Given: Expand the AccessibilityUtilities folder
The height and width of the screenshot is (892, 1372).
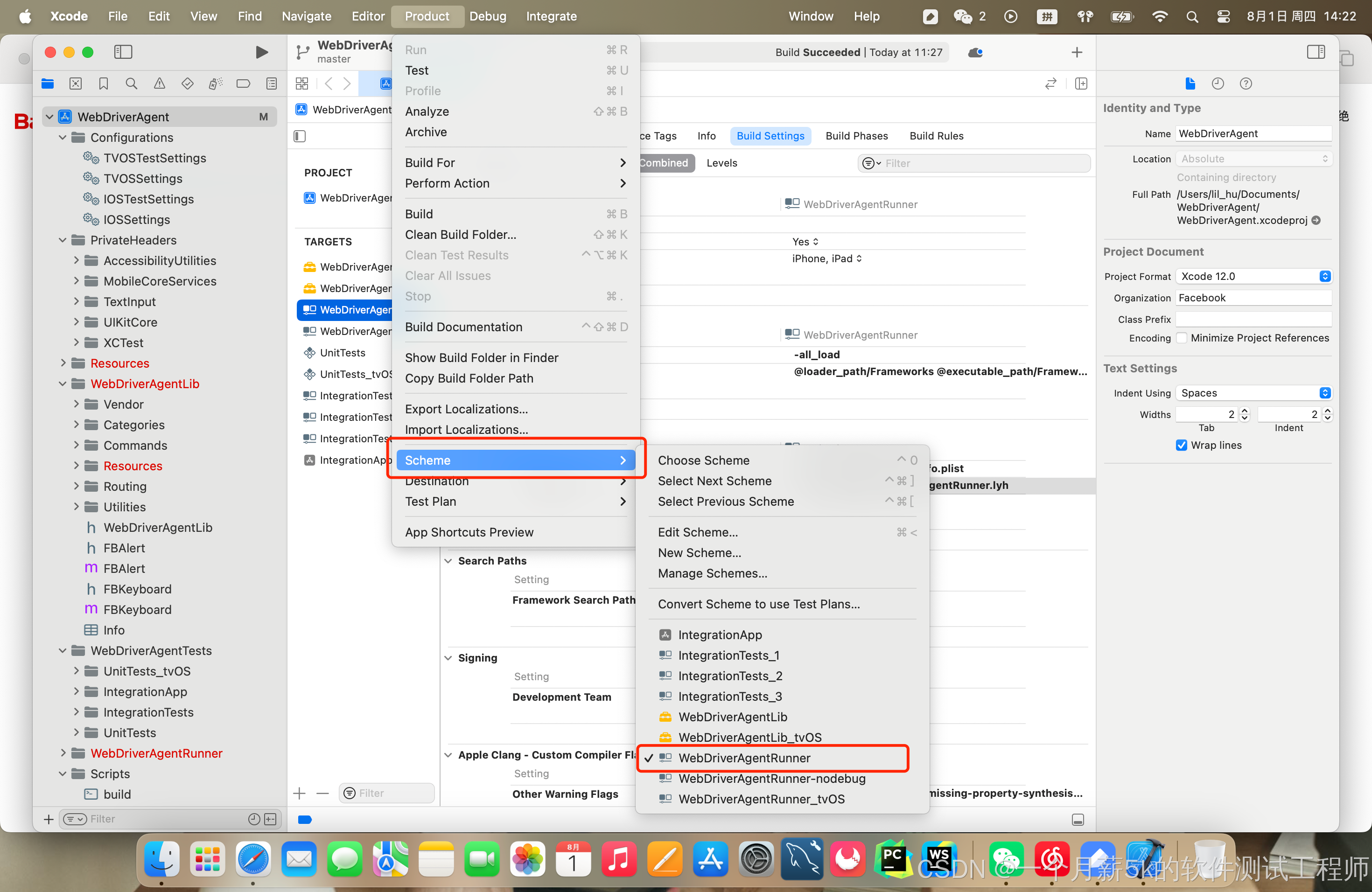Looking at the screenshot, I should (x=76, y=260).
